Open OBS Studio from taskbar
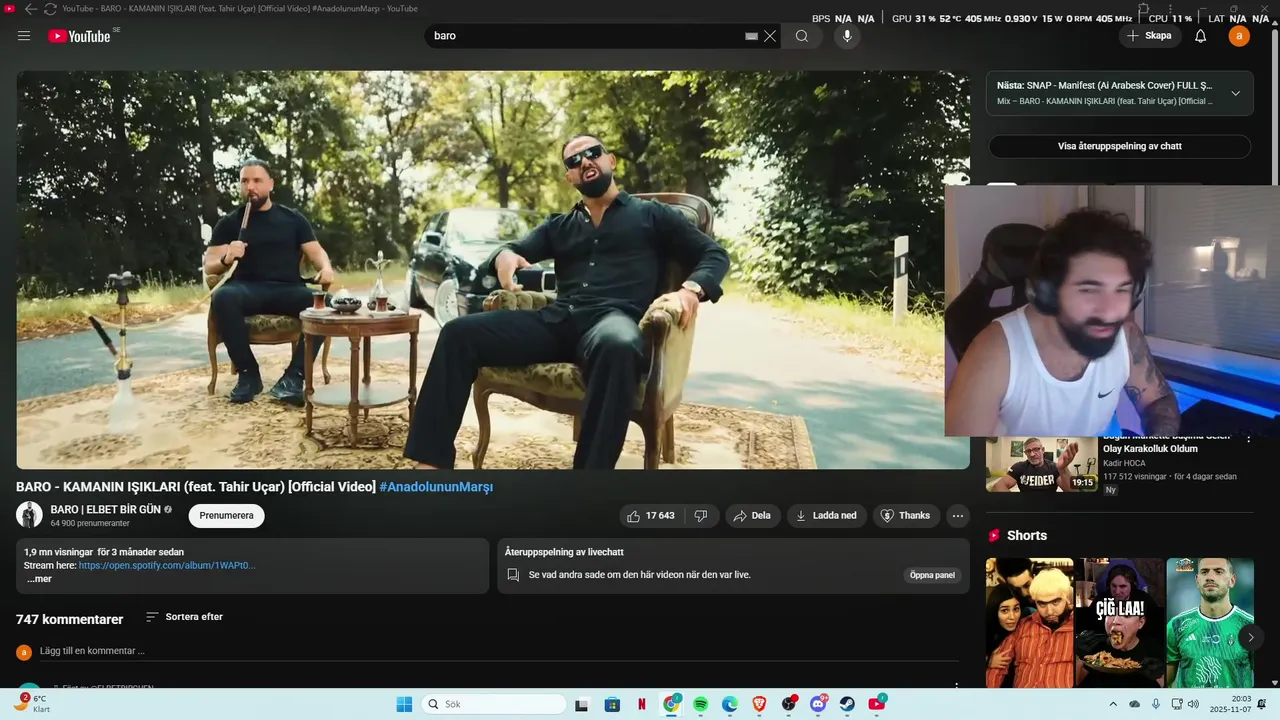Image resolution: width=1280 pixels, height=720 pixels. click(x=789, y=704)
